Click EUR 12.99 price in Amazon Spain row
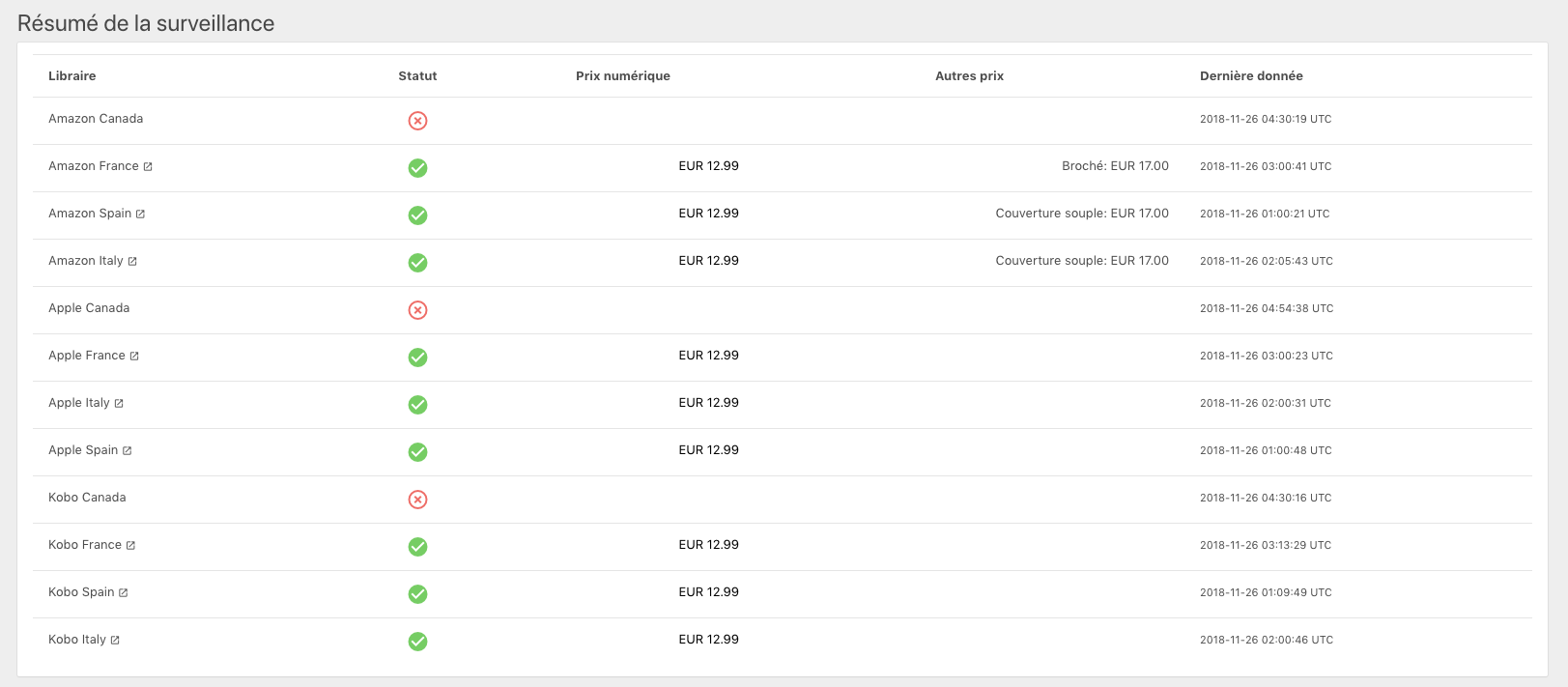1568x687 pixels. (x=708, y=214)
